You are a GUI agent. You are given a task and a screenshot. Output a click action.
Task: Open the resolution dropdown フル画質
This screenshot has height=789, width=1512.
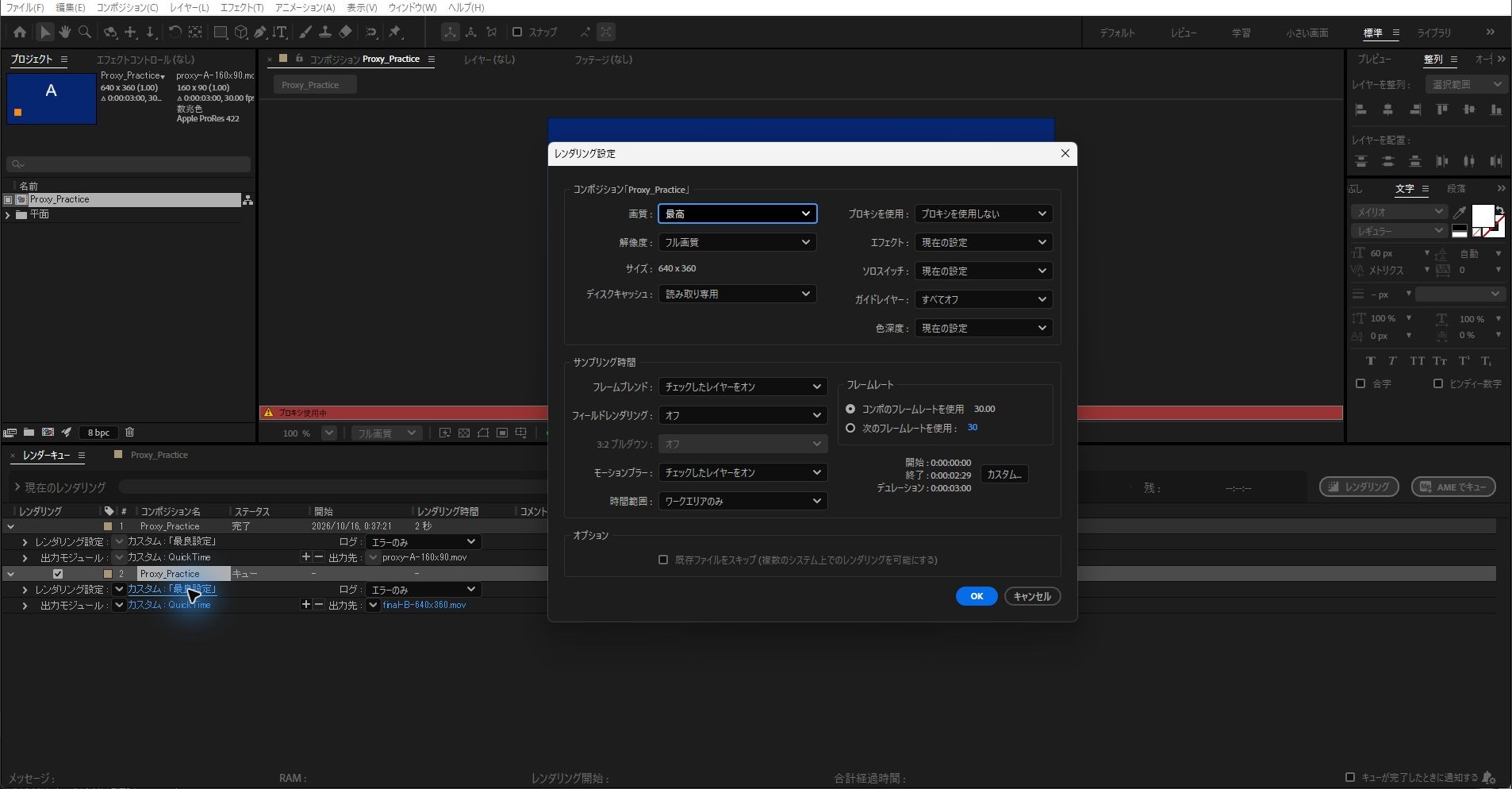click(737, 242)
